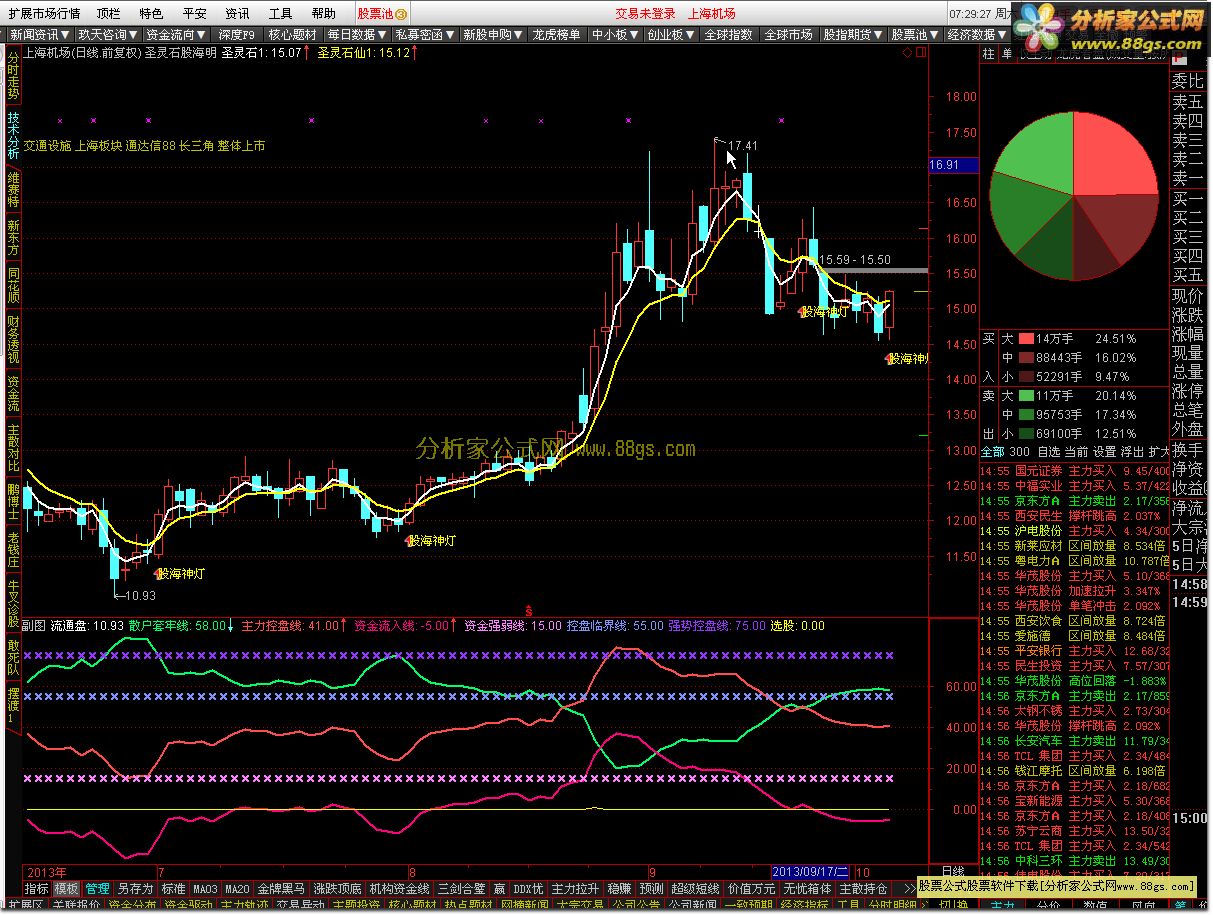Select the 模板 bottom tab
This screenshot has height=915, width=1213.
pos(67,888)
